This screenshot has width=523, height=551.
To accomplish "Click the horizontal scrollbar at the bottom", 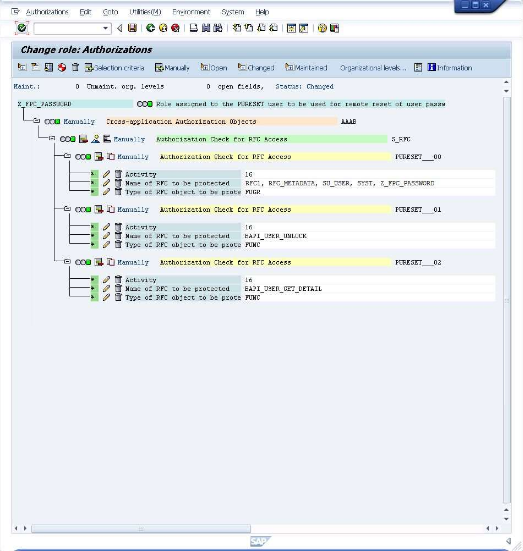I will tap(141, 528).
